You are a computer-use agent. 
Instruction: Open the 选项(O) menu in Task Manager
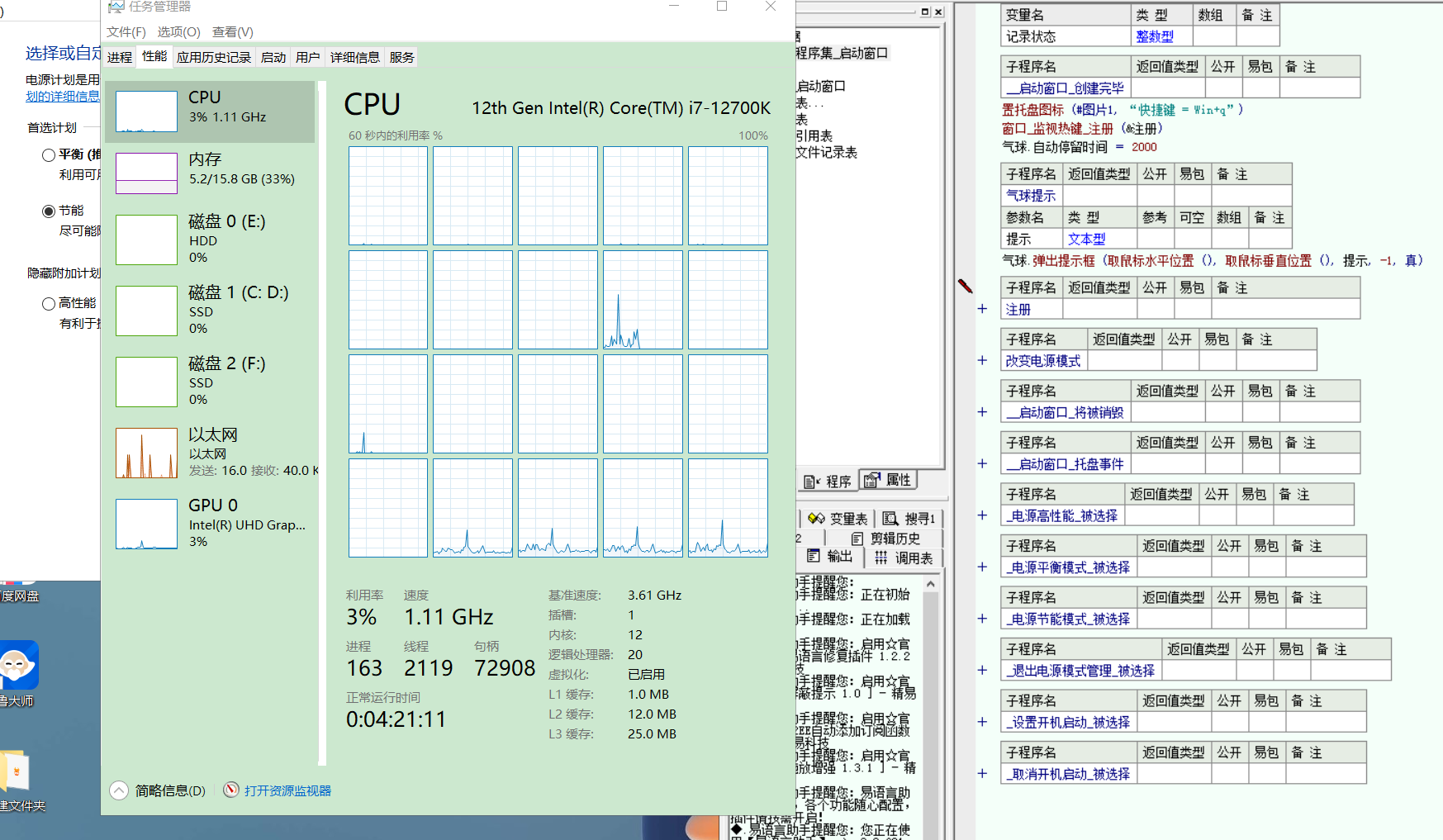pos(179,31)
